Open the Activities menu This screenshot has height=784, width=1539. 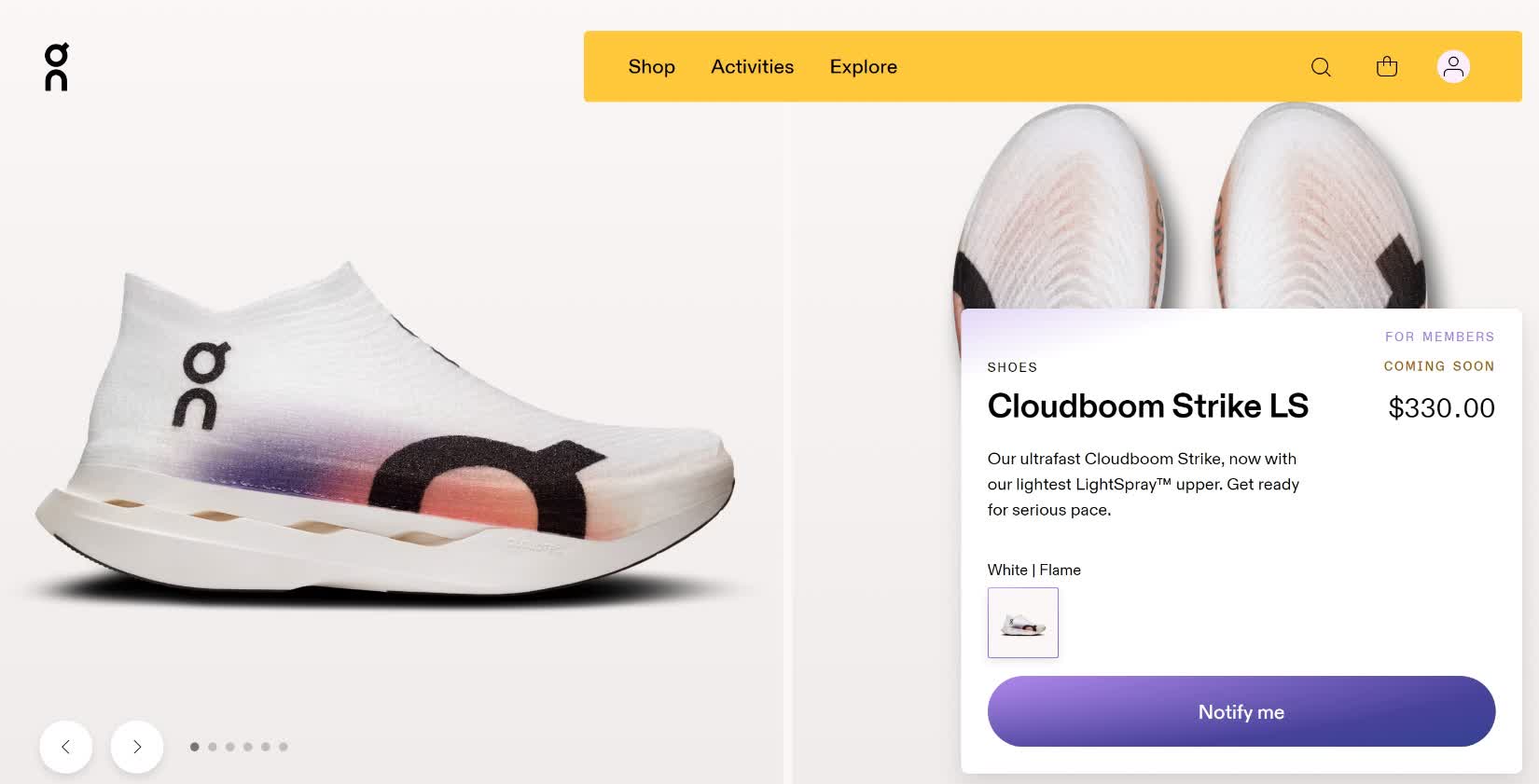[752, 67]
